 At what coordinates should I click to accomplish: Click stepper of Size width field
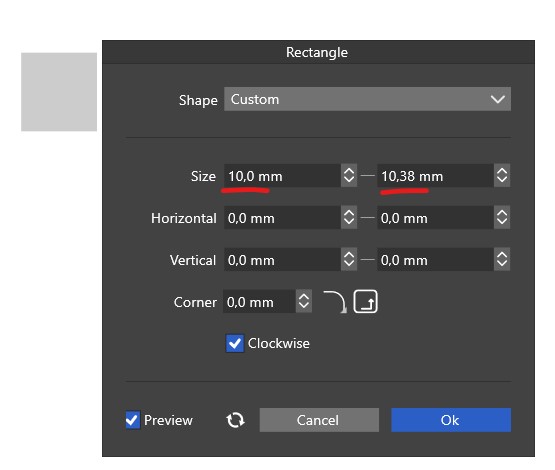(349, 176)
